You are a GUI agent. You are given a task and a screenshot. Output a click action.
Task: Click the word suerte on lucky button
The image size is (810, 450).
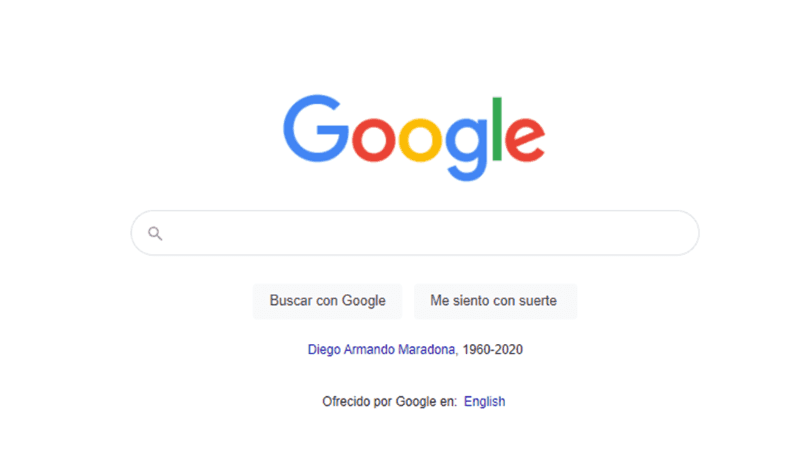point(538,301)
